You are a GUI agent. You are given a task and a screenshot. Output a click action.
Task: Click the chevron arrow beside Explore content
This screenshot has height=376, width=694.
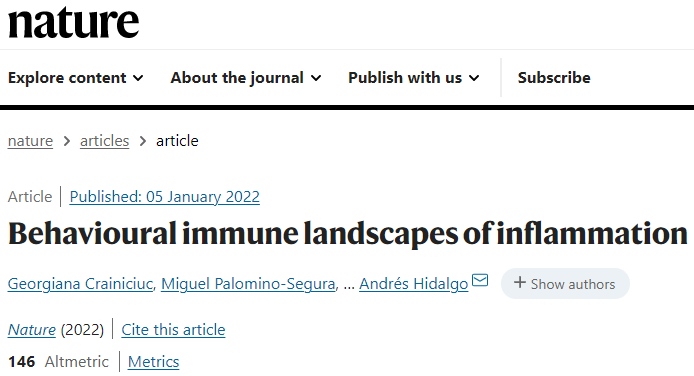pos(138,78)
